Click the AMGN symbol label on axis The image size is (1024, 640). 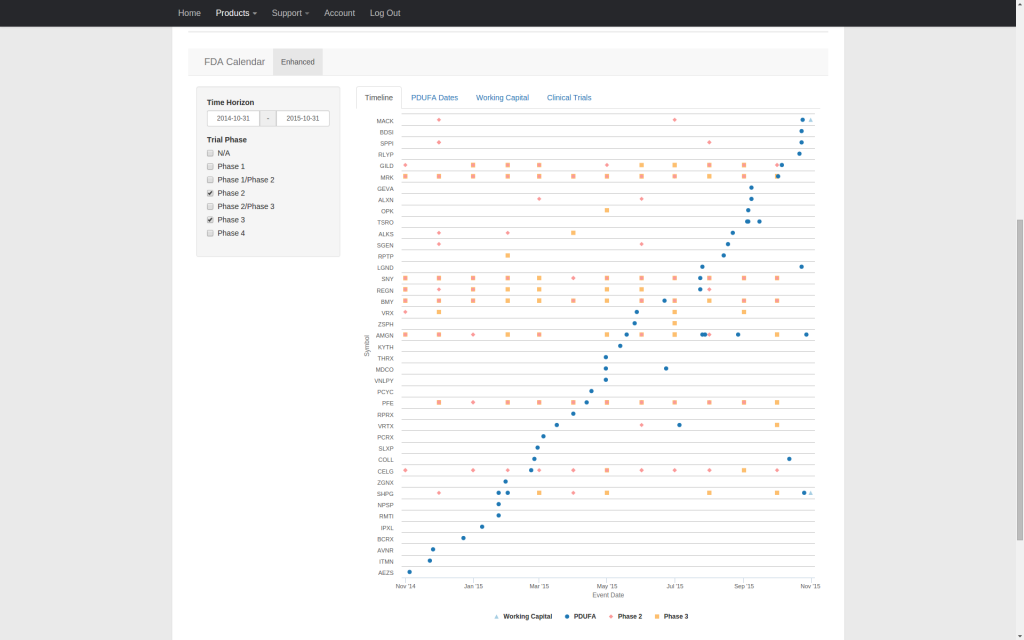[x=385, y=336]
